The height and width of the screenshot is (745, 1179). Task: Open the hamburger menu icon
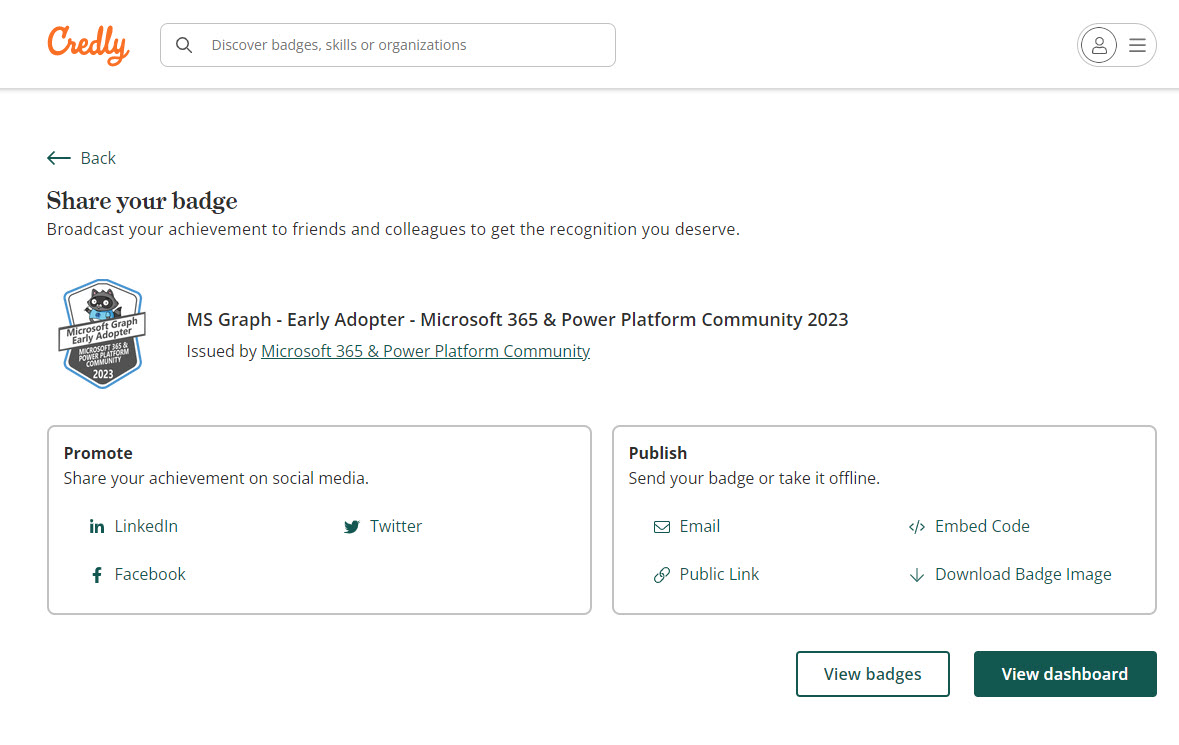1137,45
